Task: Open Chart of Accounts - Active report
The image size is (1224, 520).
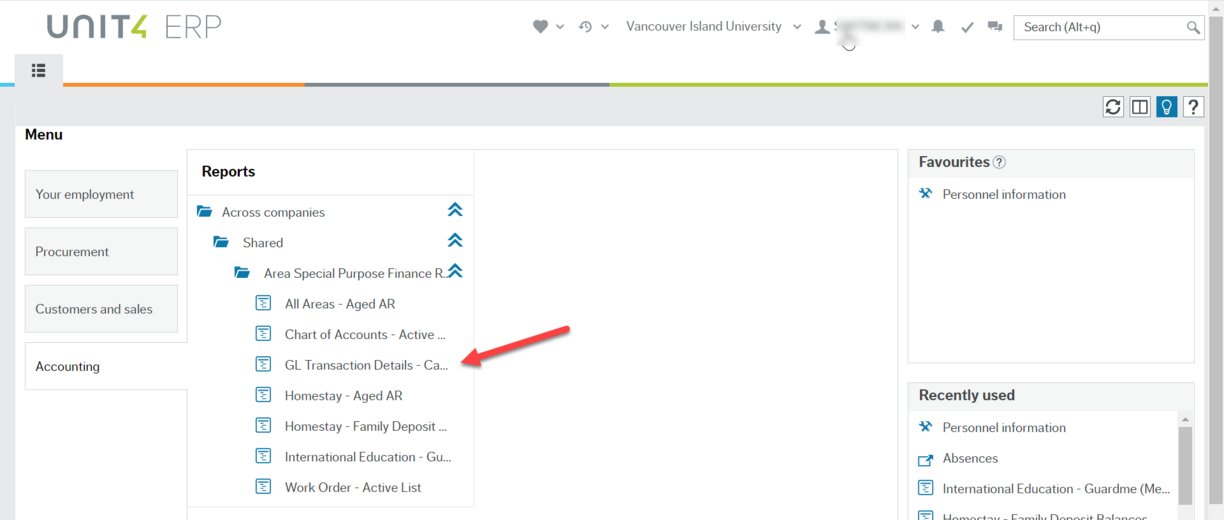Action: (366, 335)
